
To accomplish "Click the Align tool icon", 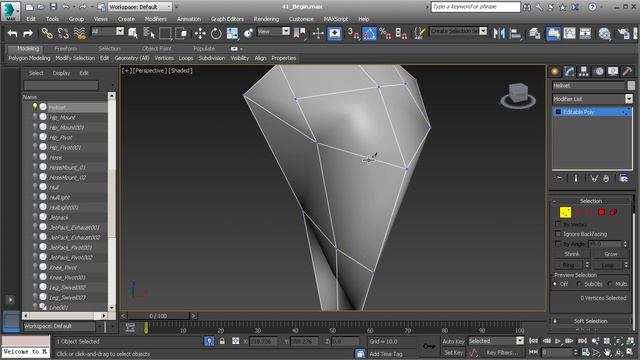I will [x=516, y=33].
